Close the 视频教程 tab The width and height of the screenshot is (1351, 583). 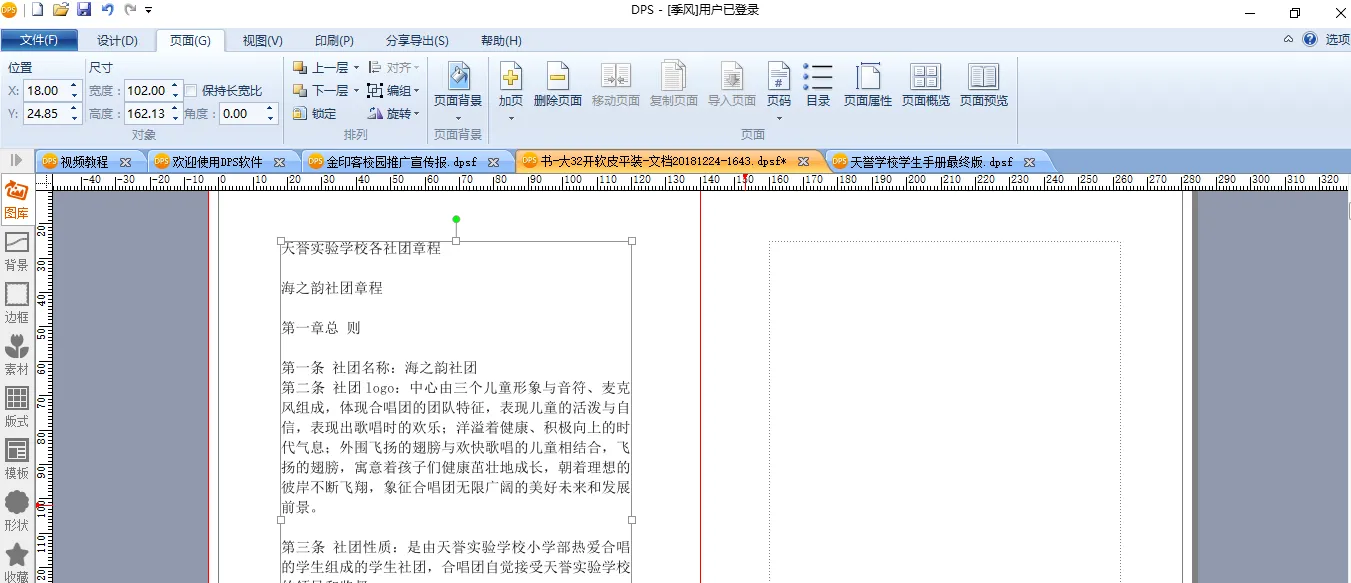coord(125,162)
